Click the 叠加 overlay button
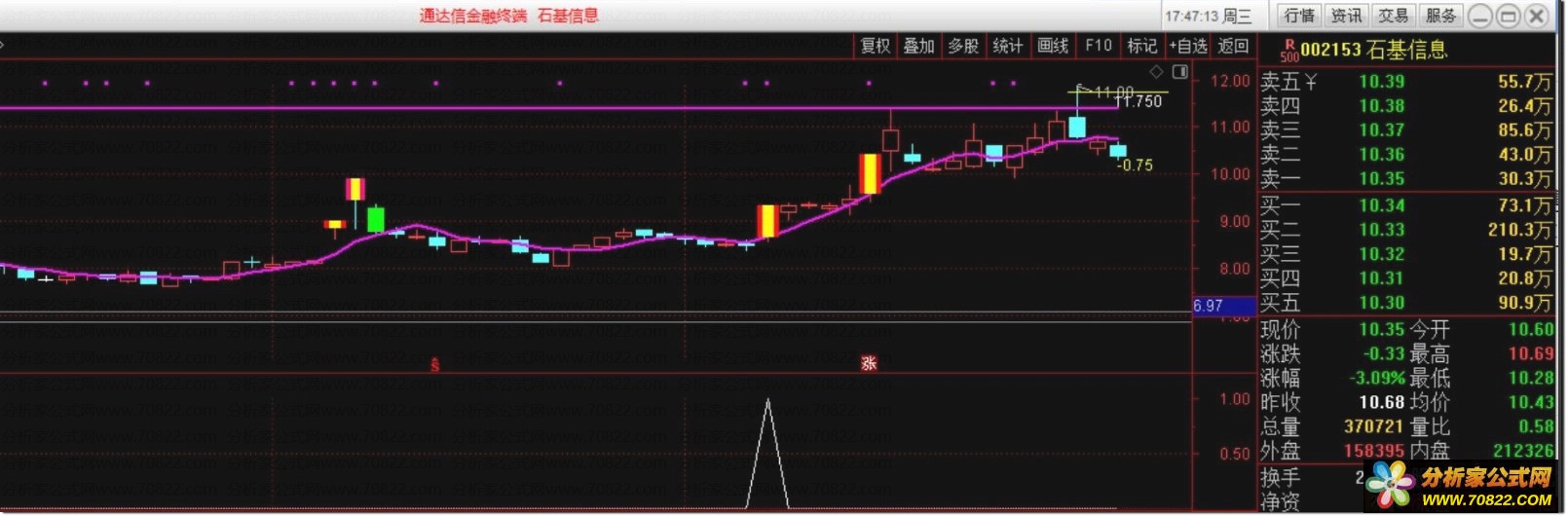Image resolution: width=1568 pixels, height=516 pixels. click(x=918, y=46)
